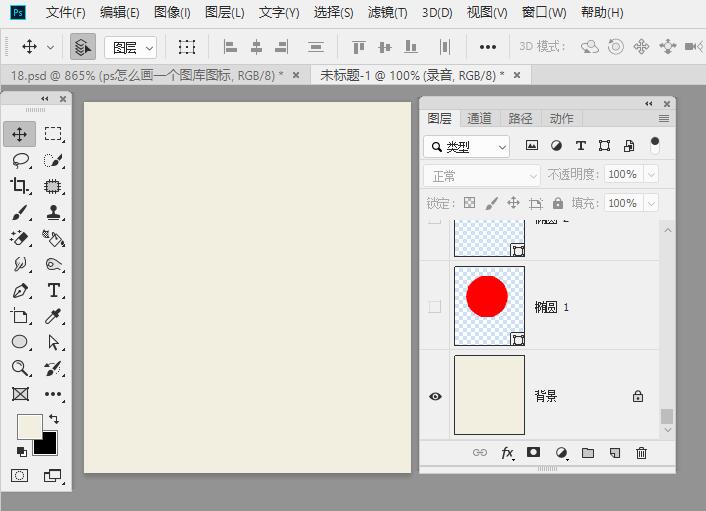Viewport: 706px width, 511px height.
Task: Open the 正常 blend mode dropdown
Action: click(481, 176)
